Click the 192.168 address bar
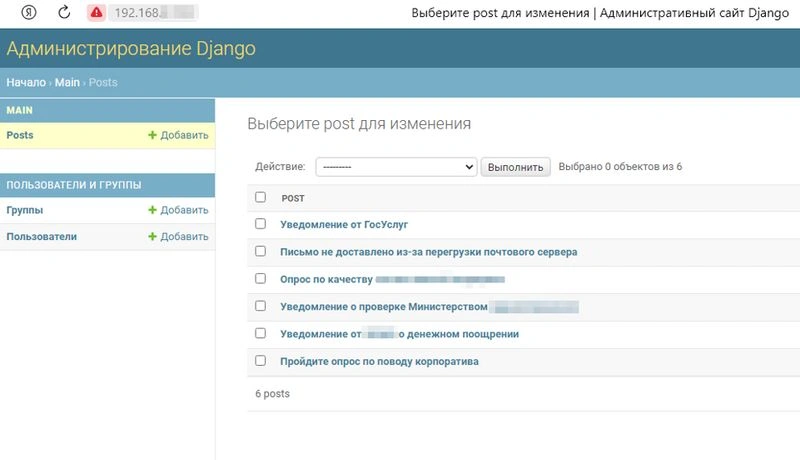Screen dimensions: 800x460 (153, 13)
